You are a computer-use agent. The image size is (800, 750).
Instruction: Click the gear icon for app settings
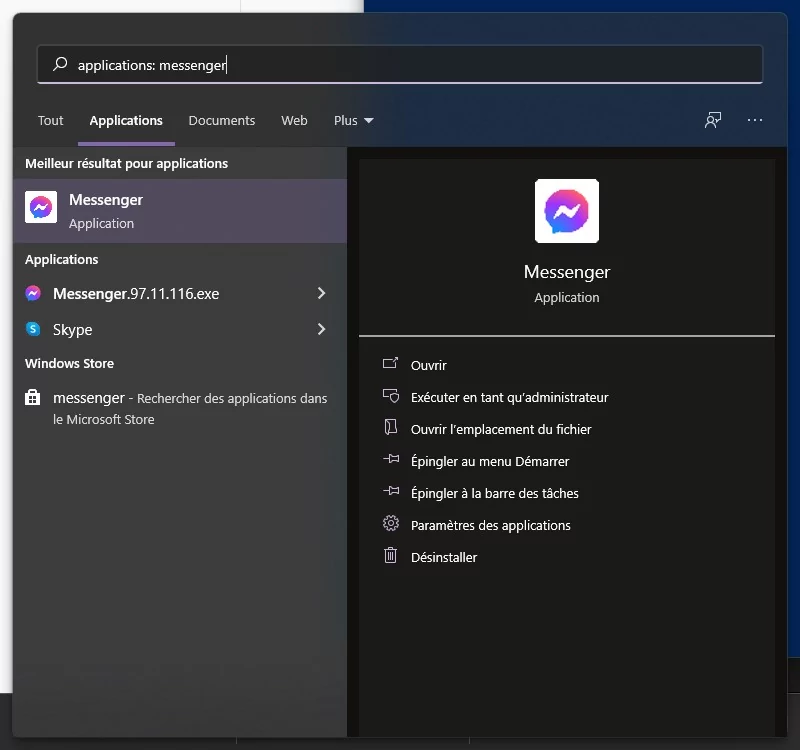tap(391, 523)
